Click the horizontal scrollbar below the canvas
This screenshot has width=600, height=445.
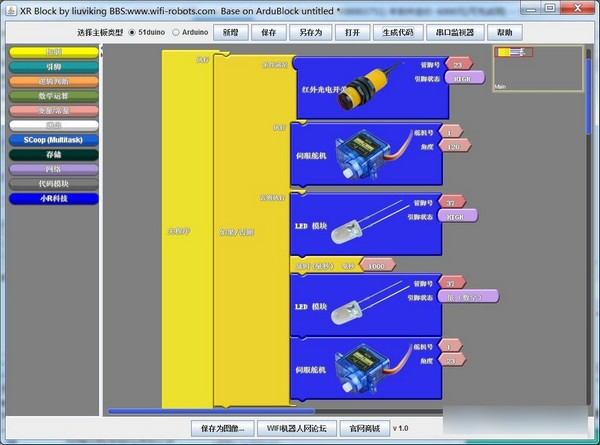point(210,411)
